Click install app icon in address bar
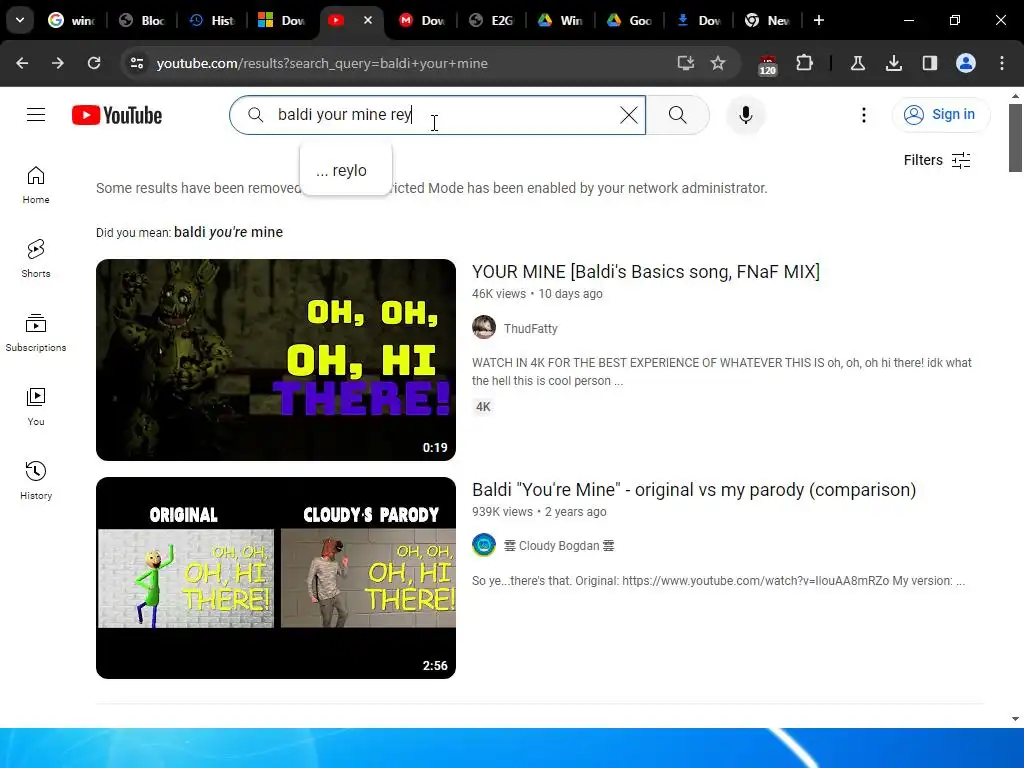Viewport: 1024px width, 768px height. [x=685, y=63]
